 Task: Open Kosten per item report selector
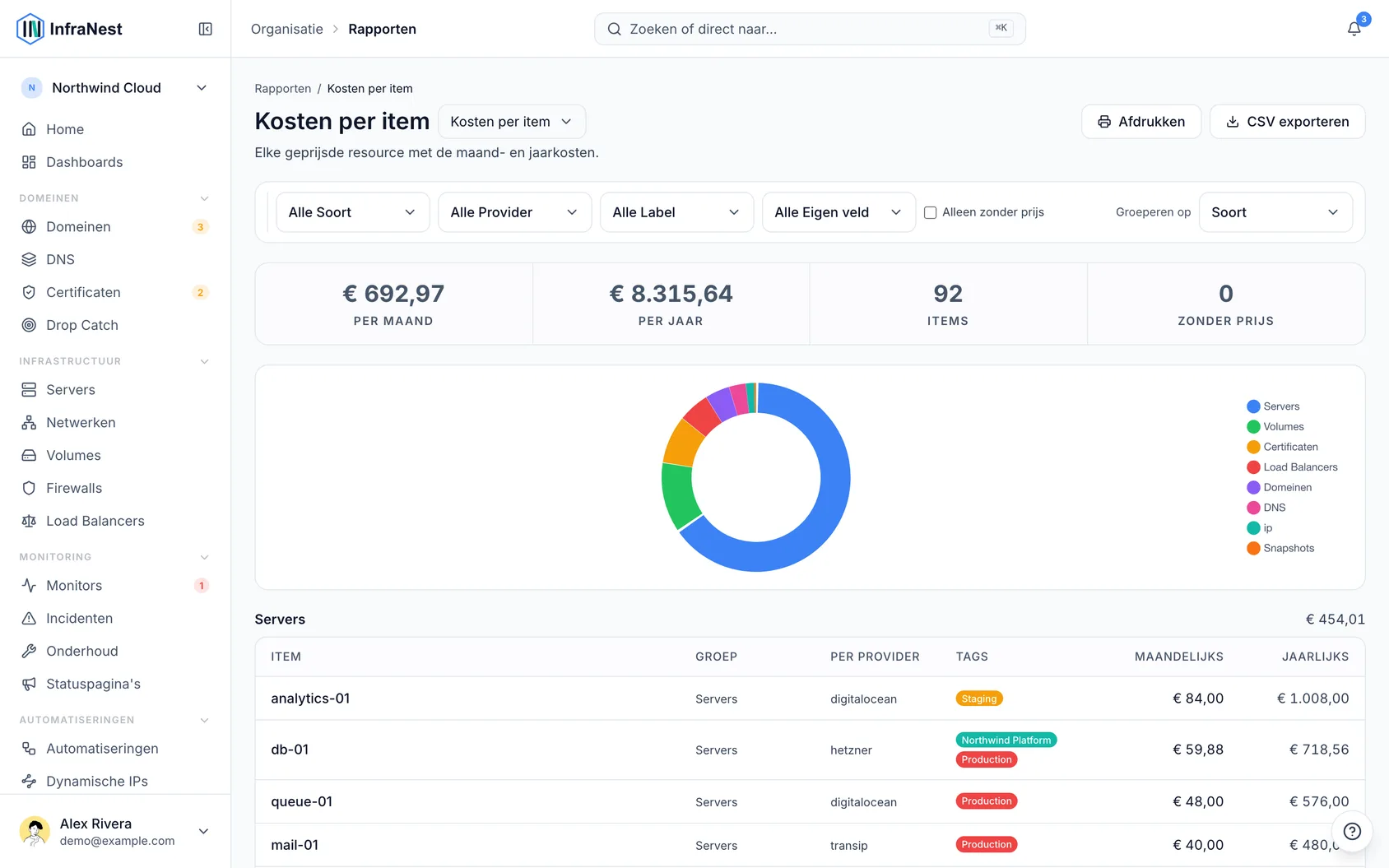click(512, 122)
